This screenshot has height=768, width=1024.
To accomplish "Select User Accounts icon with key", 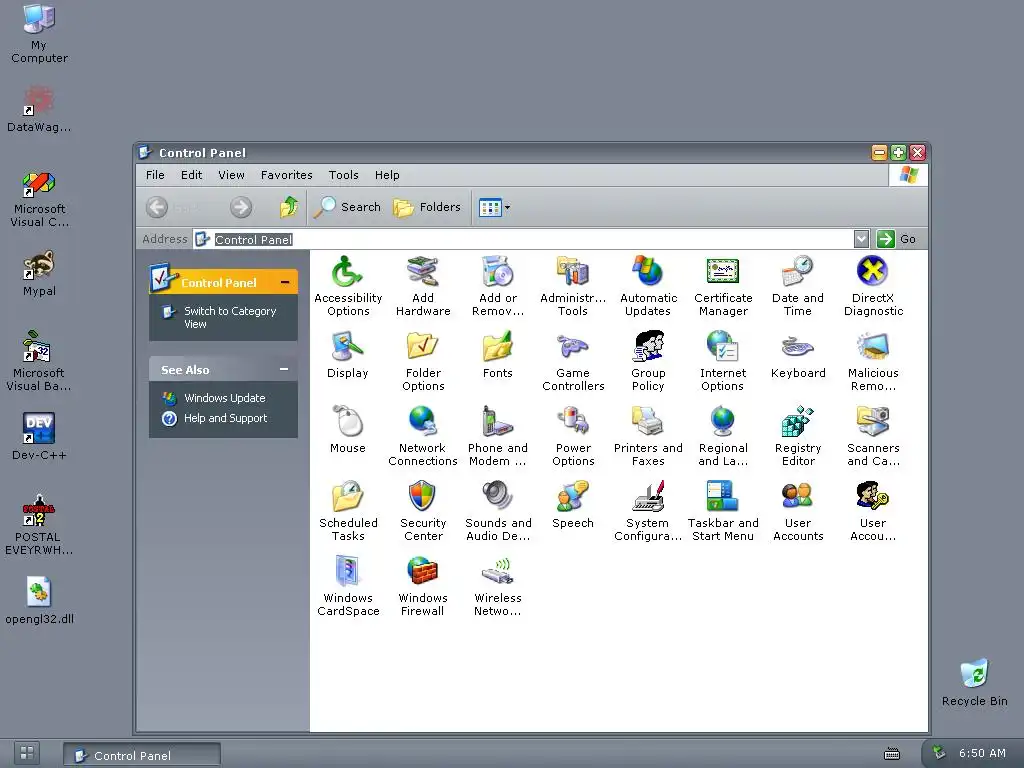I will coord(872,511).
